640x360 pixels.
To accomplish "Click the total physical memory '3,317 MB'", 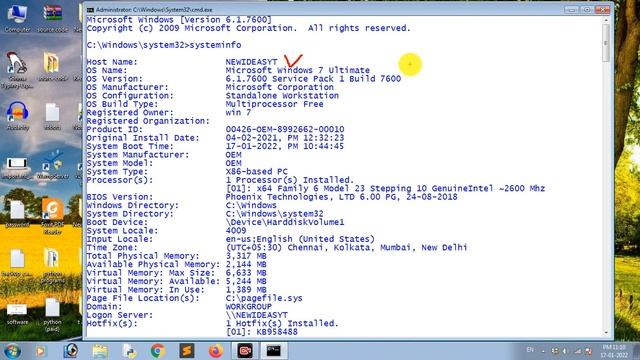I will pos(246,256).
